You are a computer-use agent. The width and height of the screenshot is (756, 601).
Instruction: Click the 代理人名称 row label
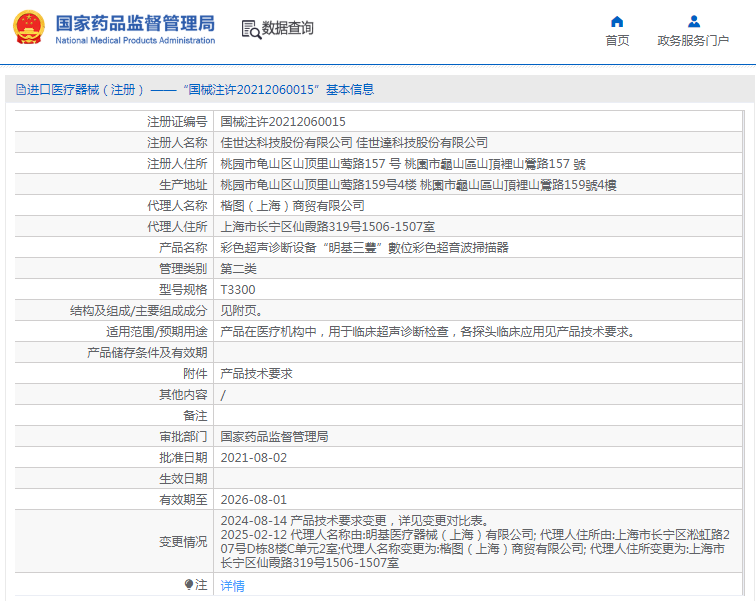pos(177,206)
